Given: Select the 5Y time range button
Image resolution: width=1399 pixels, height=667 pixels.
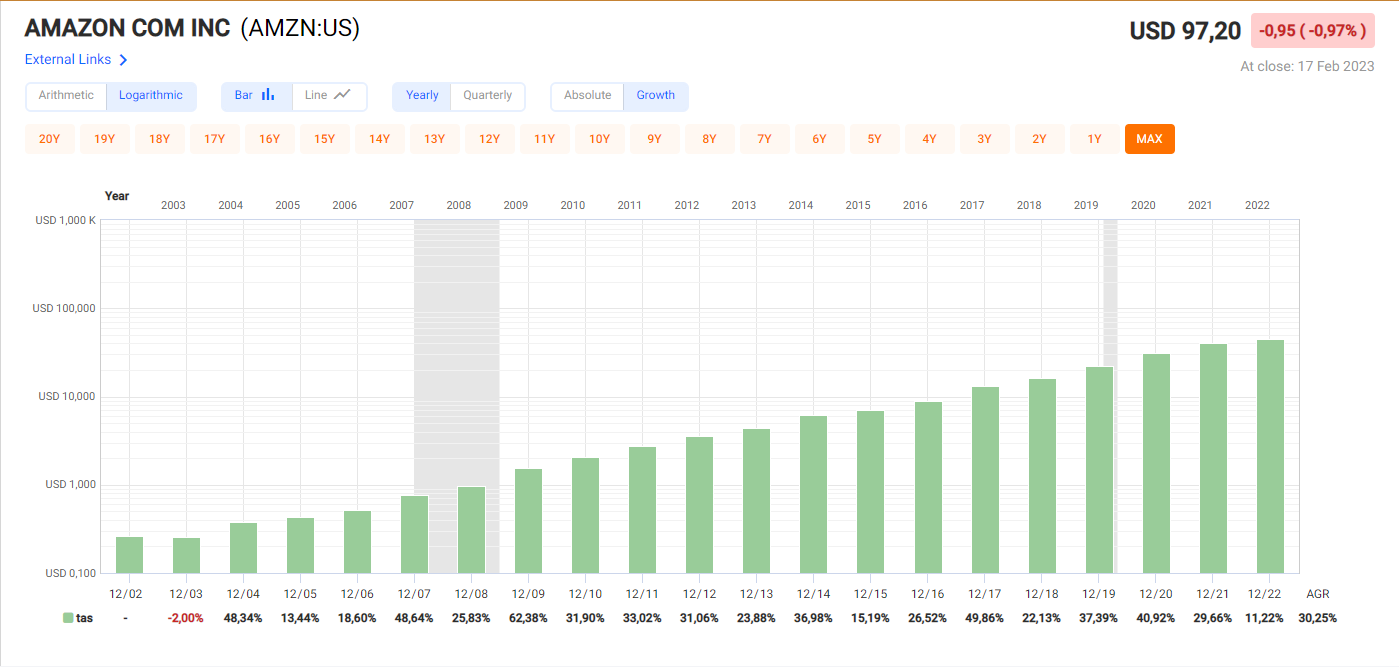Looking at the screenshot, I should pos(874,139).
